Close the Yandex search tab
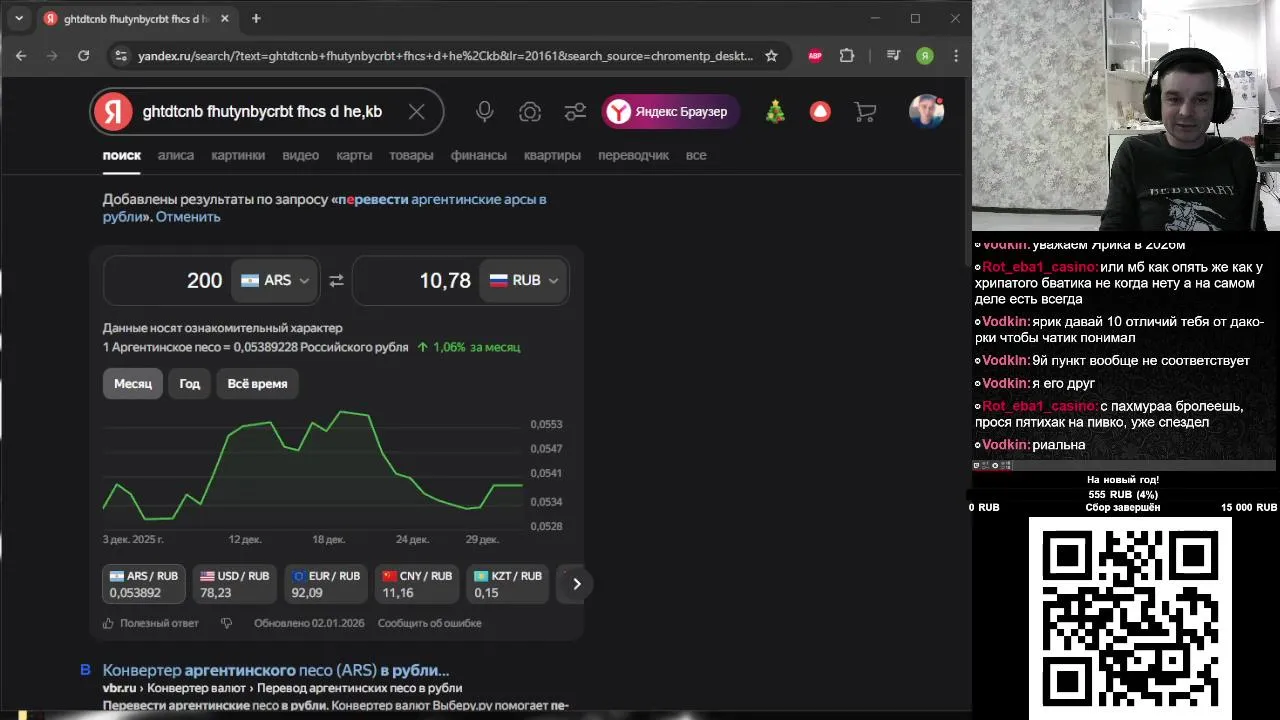This screenshot has width=1280, height=720. (225, 19)
